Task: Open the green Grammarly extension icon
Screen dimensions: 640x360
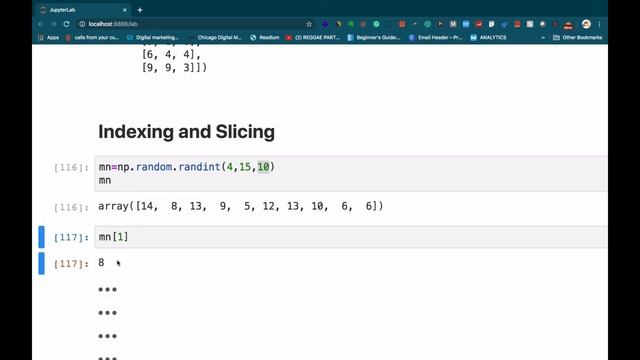Action: tap(376, 24)
